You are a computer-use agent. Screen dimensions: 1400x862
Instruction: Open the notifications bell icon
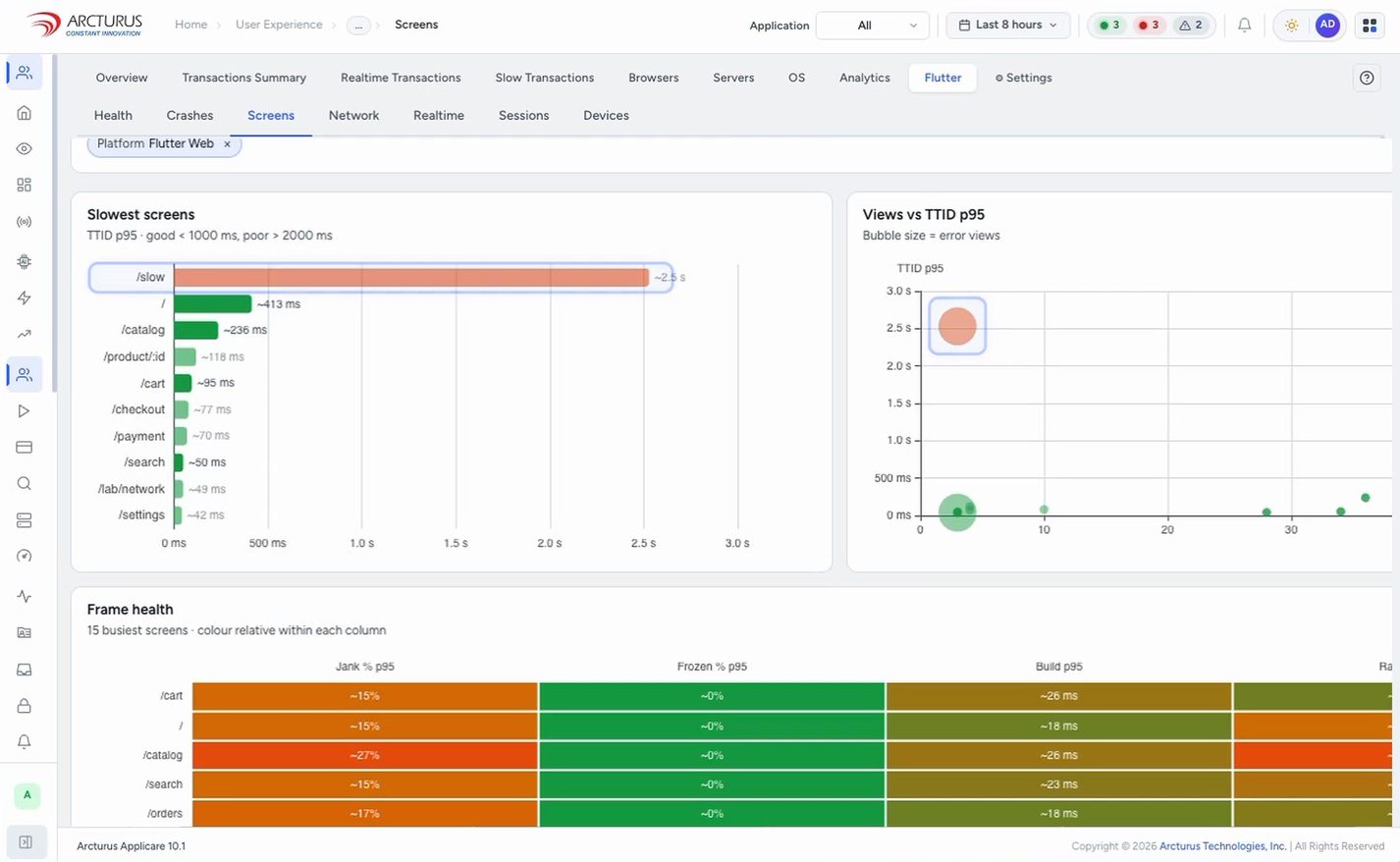point(1244,26)
